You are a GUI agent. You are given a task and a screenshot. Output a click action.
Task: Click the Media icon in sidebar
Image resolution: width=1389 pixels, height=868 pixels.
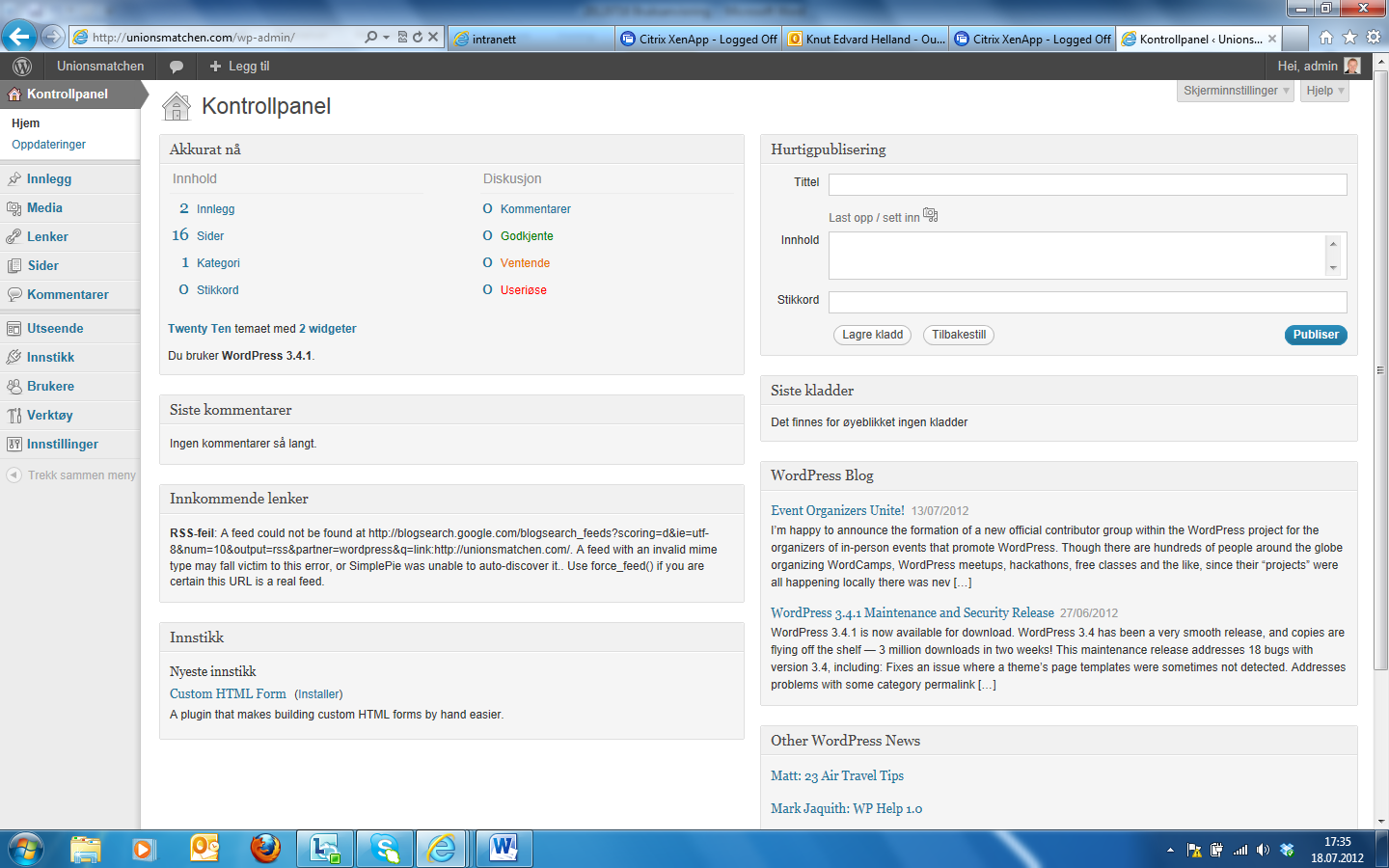14,207
